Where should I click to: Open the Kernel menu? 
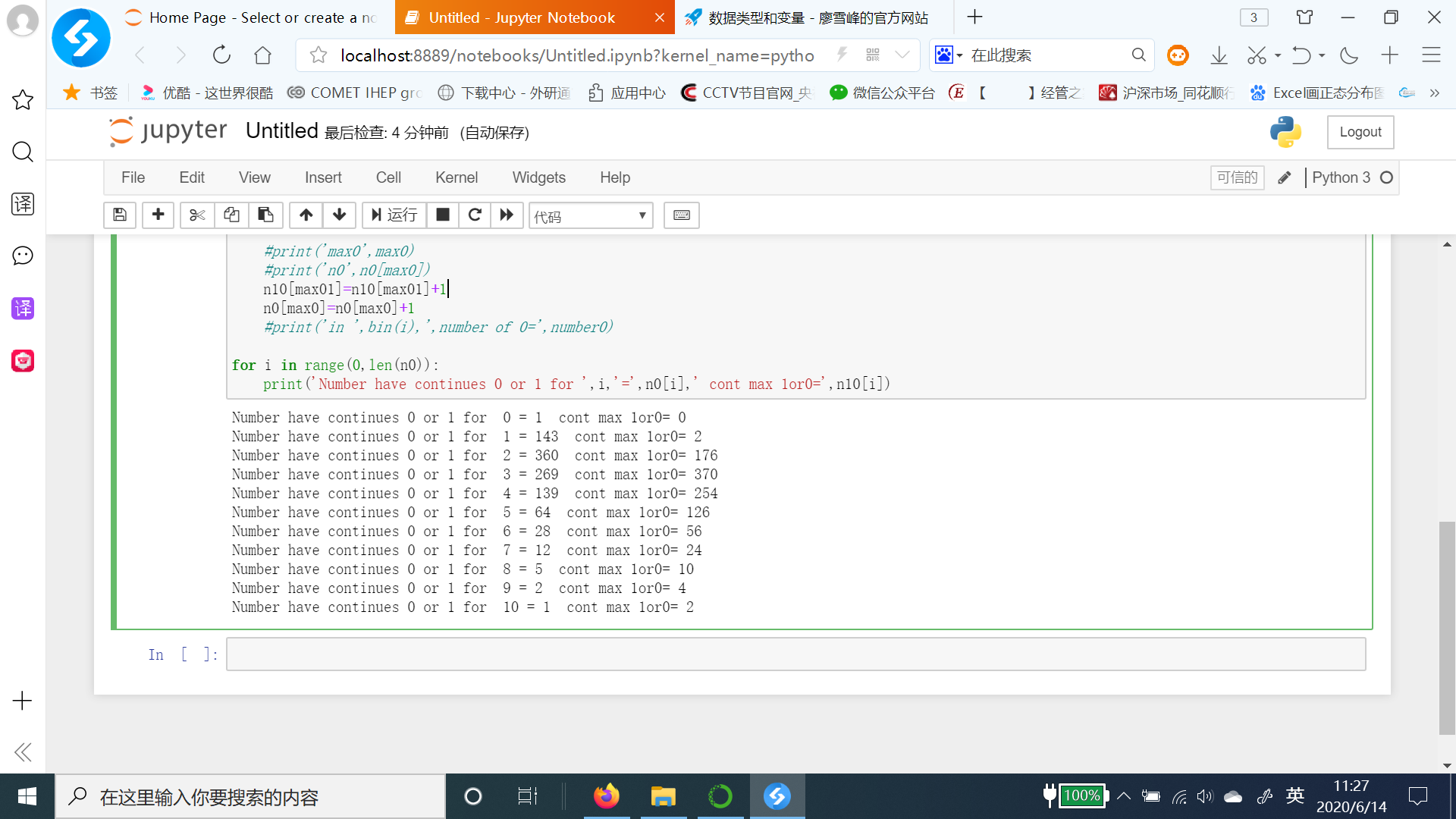456,177
